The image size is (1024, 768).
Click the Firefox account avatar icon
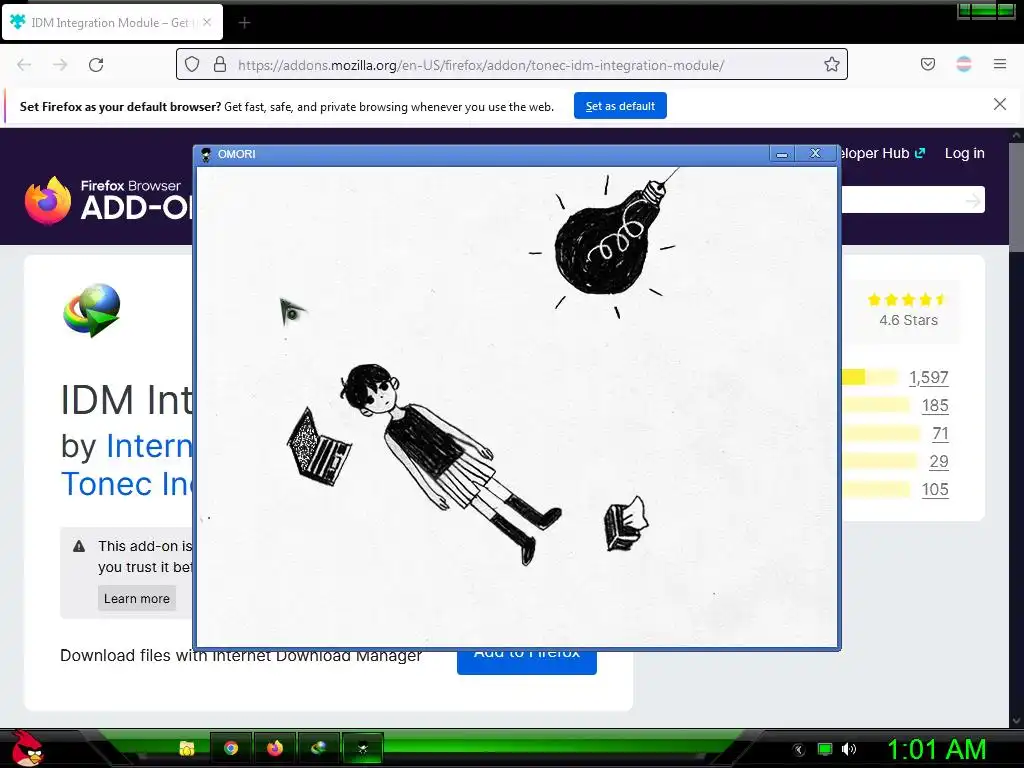963,64
